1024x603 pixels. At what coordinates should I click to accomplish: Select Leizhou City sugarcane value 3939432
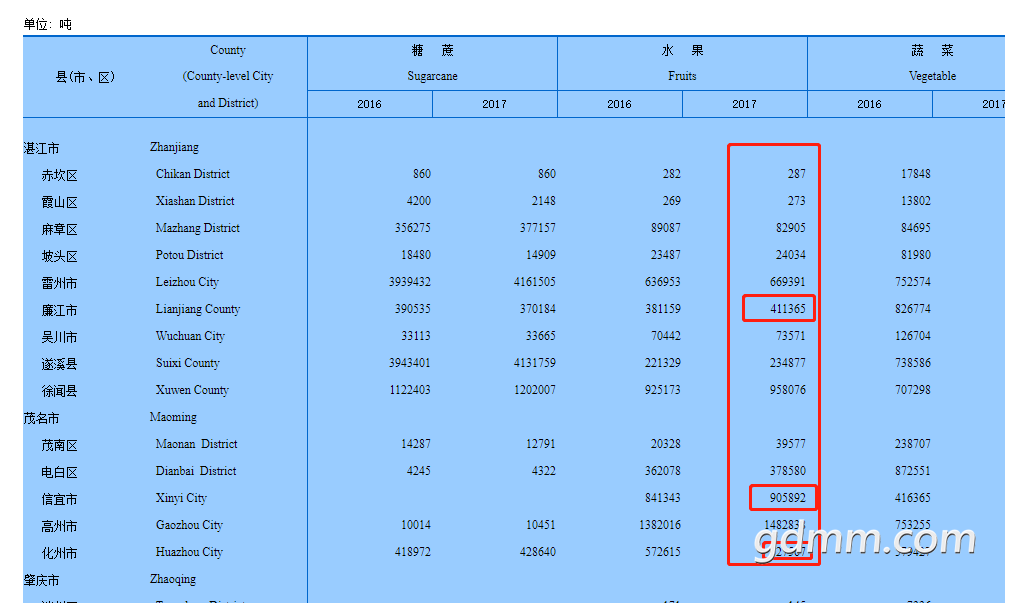[x=409, y=282]
